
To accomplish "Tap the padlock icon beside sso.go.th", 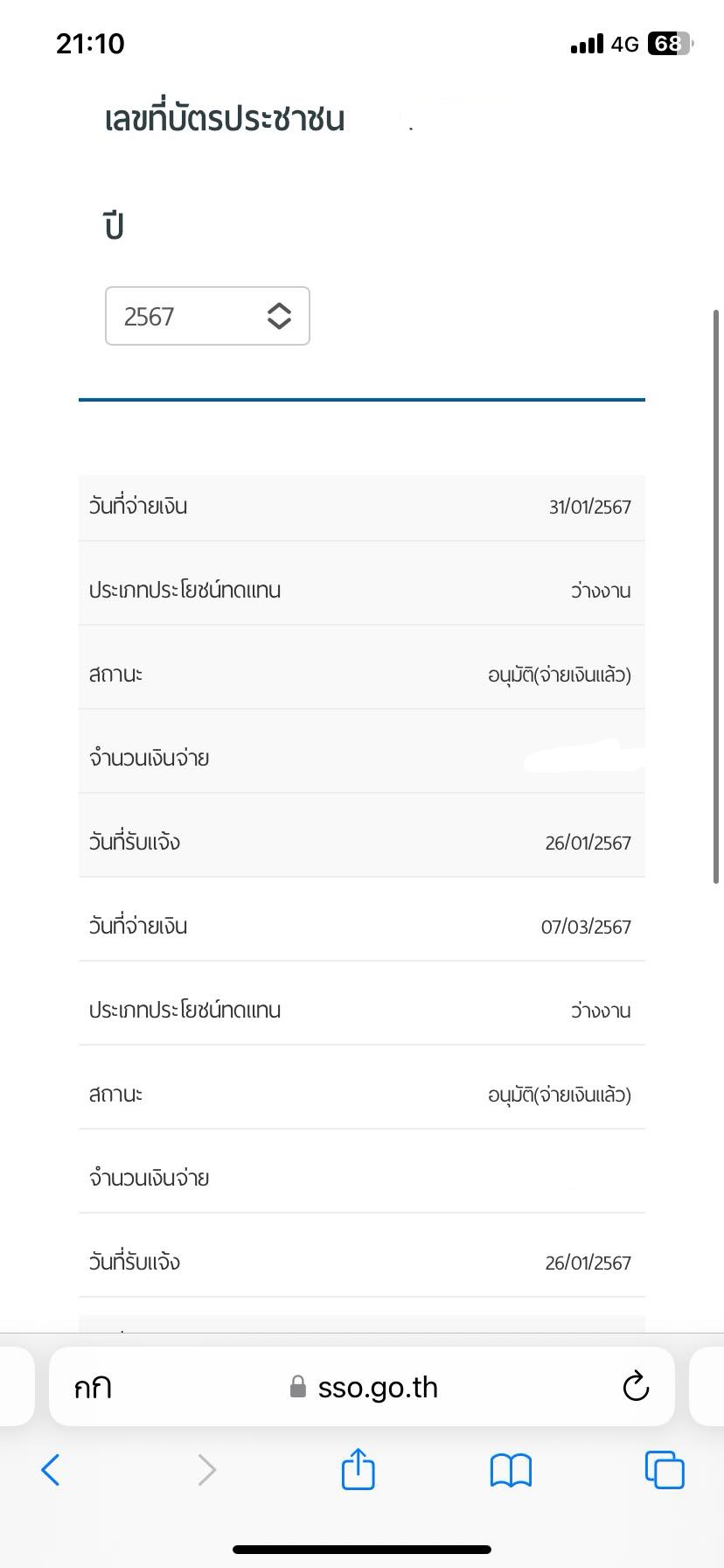I will (298, 1387).
